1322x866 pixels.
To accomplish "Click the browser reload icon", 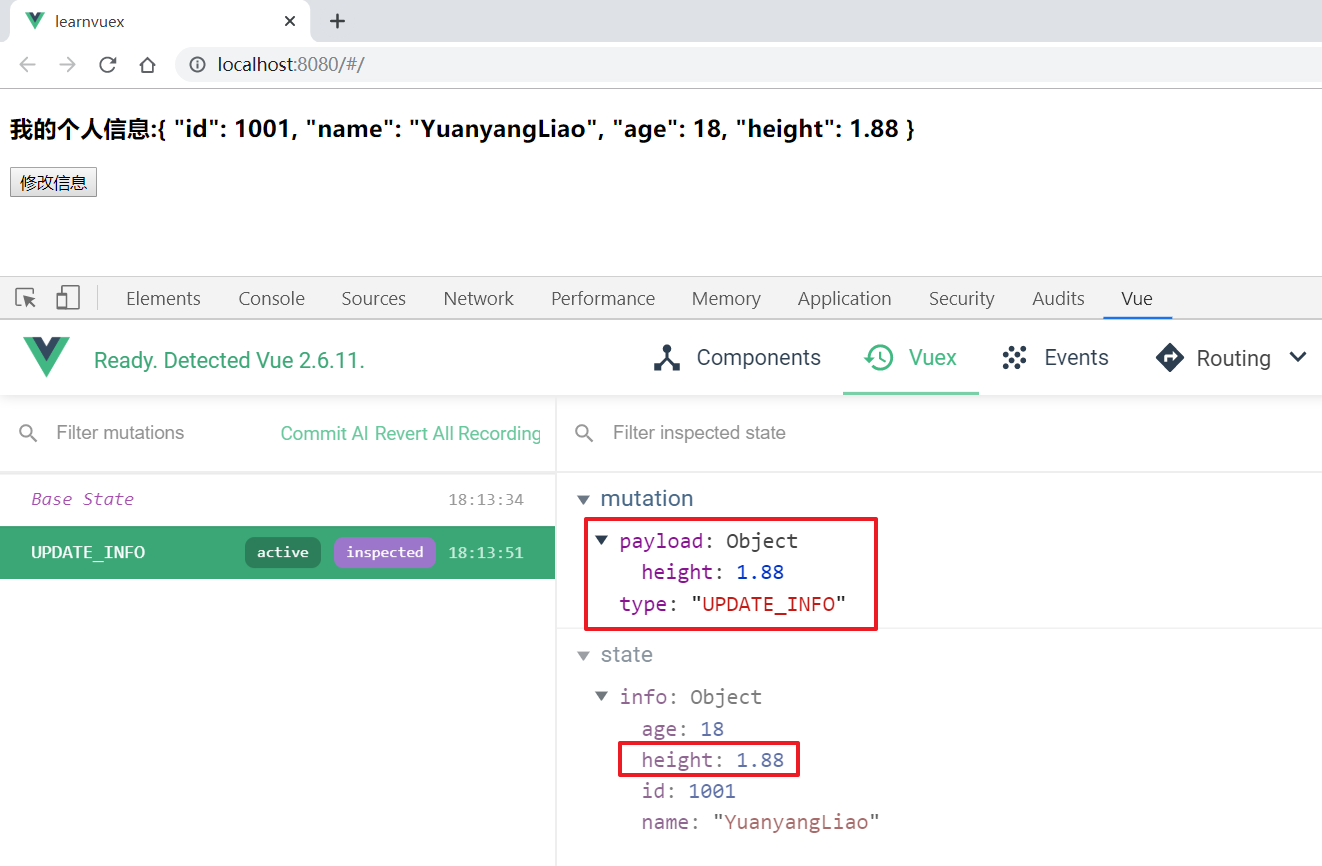I will [107, 65].
